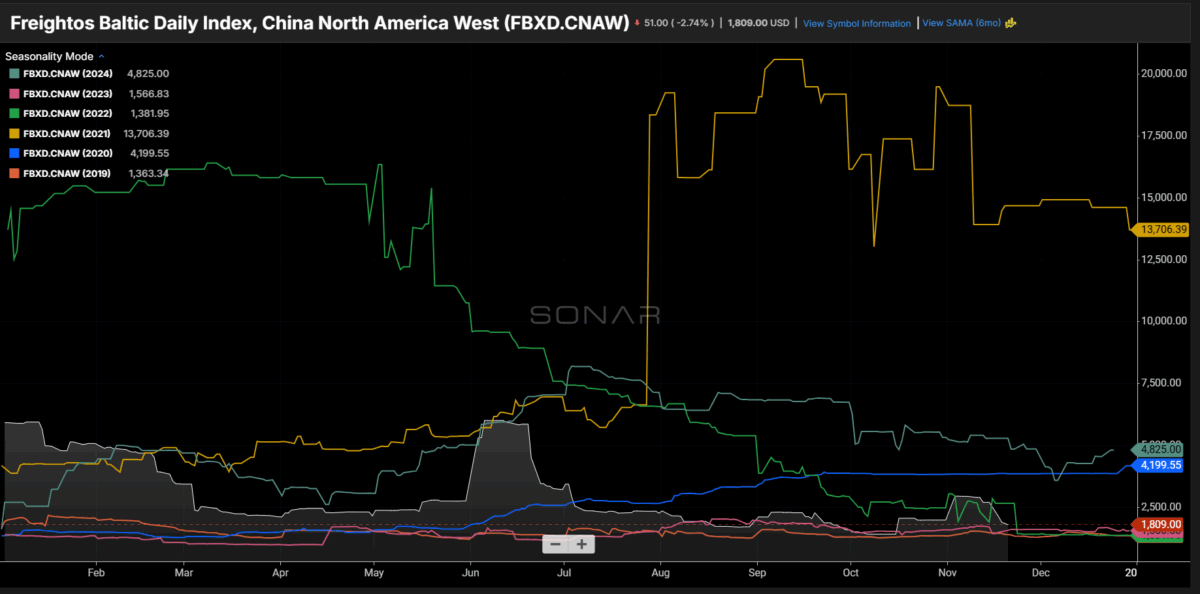Select the FBXD.CNAW (2022) legend label
Screen dimensions: 1200x594
tap(68, 113)
